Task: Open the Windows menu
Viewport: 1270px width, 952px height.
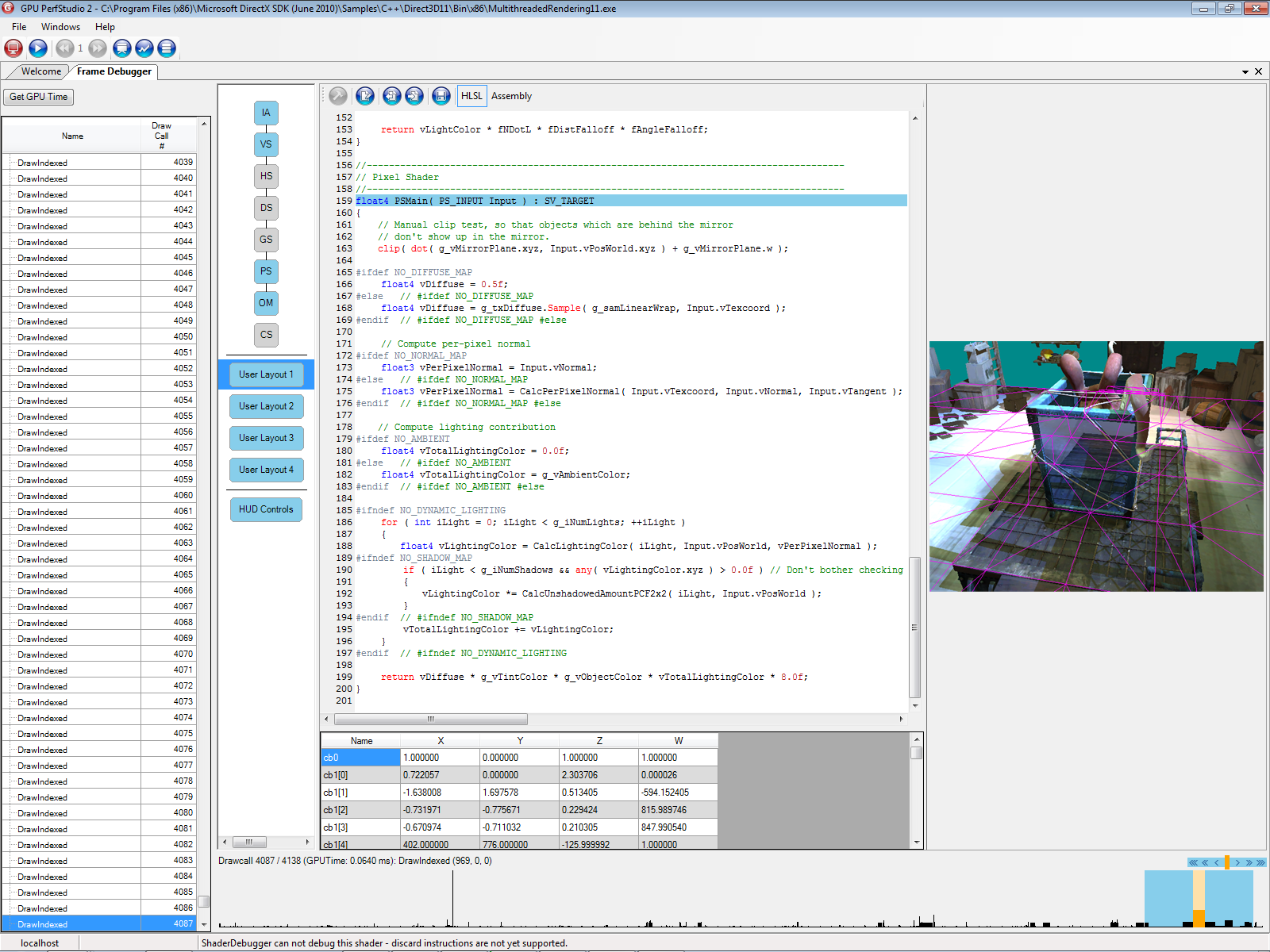Action: (x=60, y=27)
